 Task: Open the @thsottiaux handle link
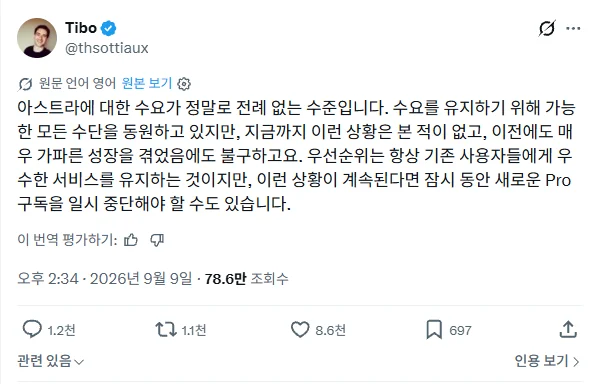point(107,48)
